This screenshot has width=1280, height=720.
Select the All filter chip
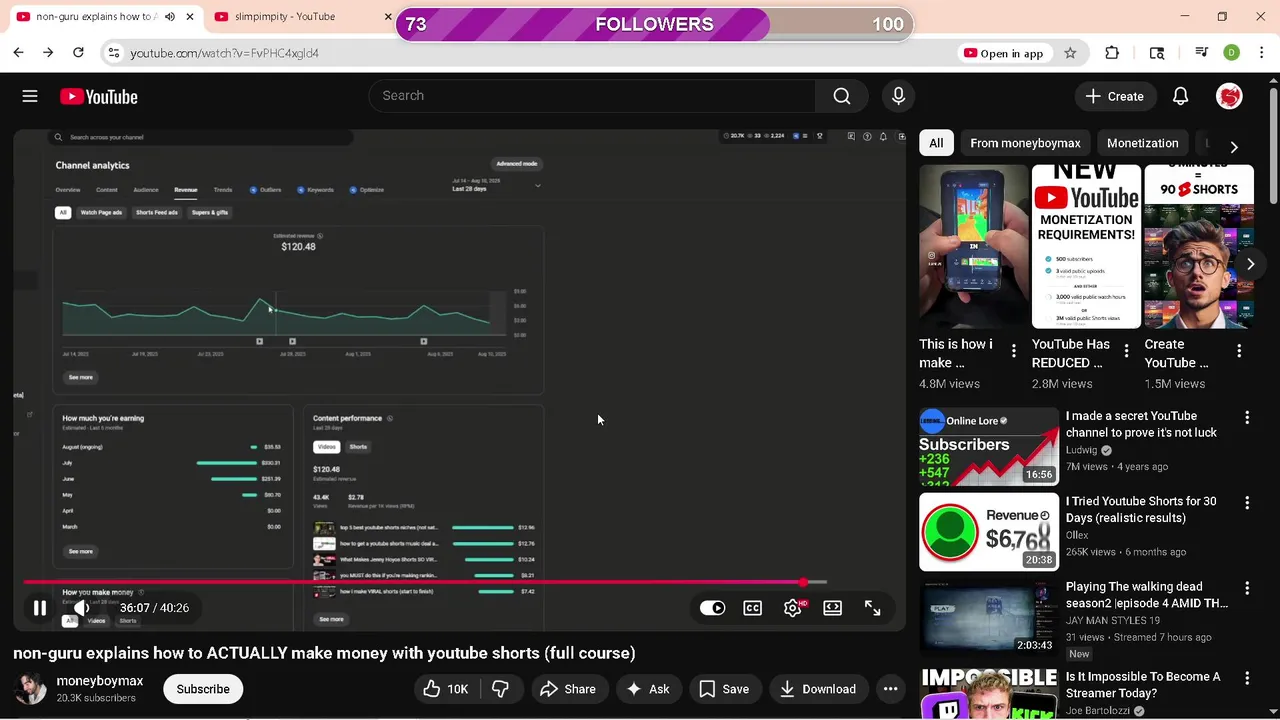[936, 143]
